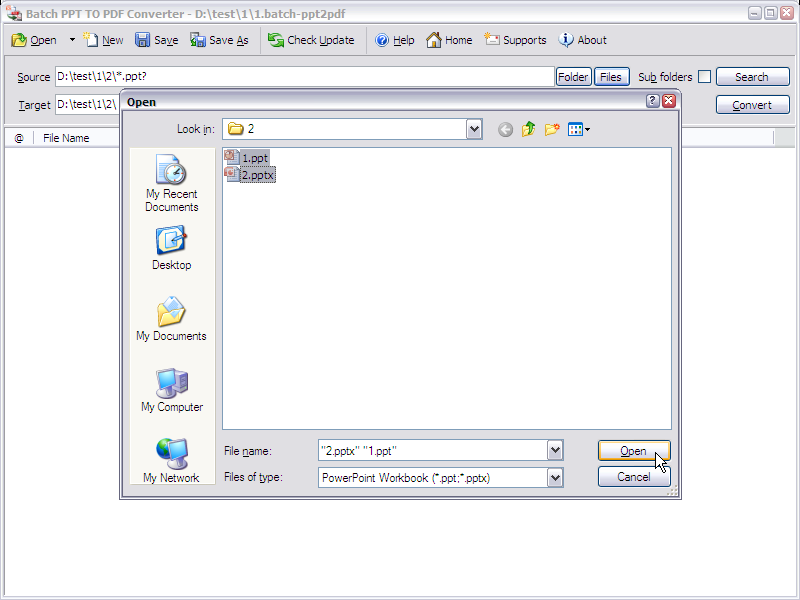Select the 2.pptx file
This screenshot has height=600, width=800.
250,175
